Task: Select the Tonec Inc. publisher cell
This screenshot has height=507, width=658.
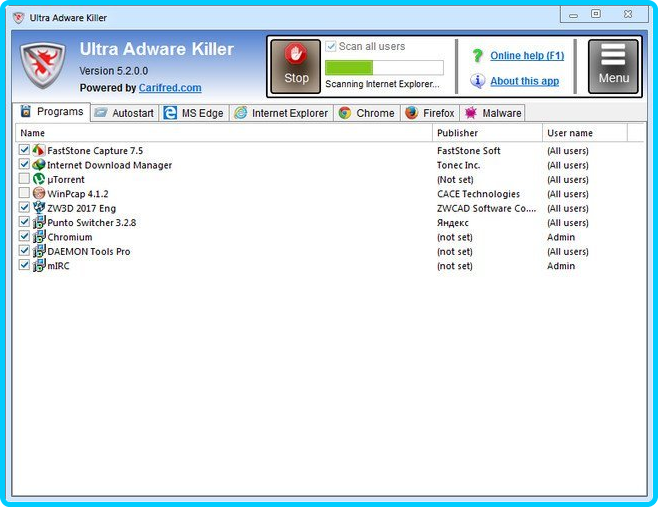Action: (458, 165)
